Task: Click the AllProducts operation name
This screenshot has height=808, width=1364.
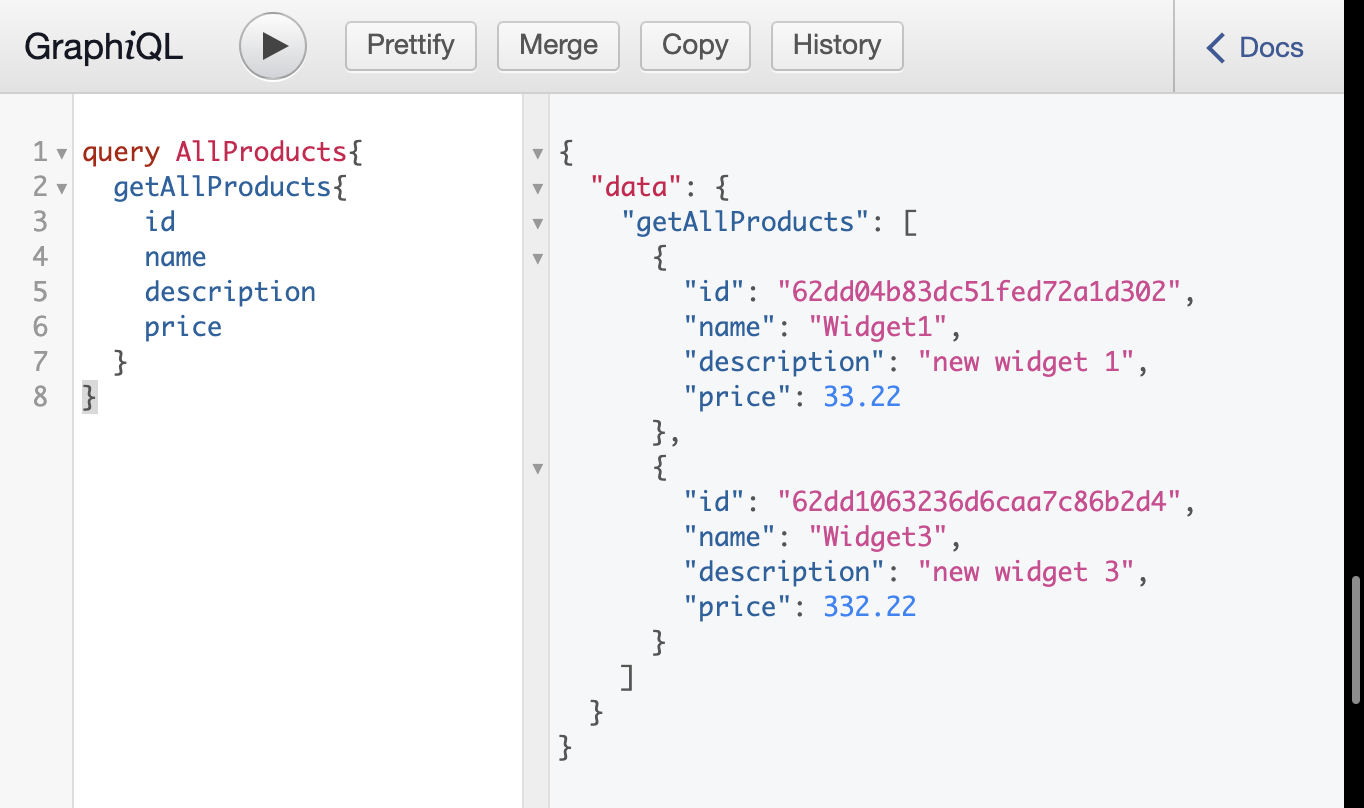Action: point(262,152)
